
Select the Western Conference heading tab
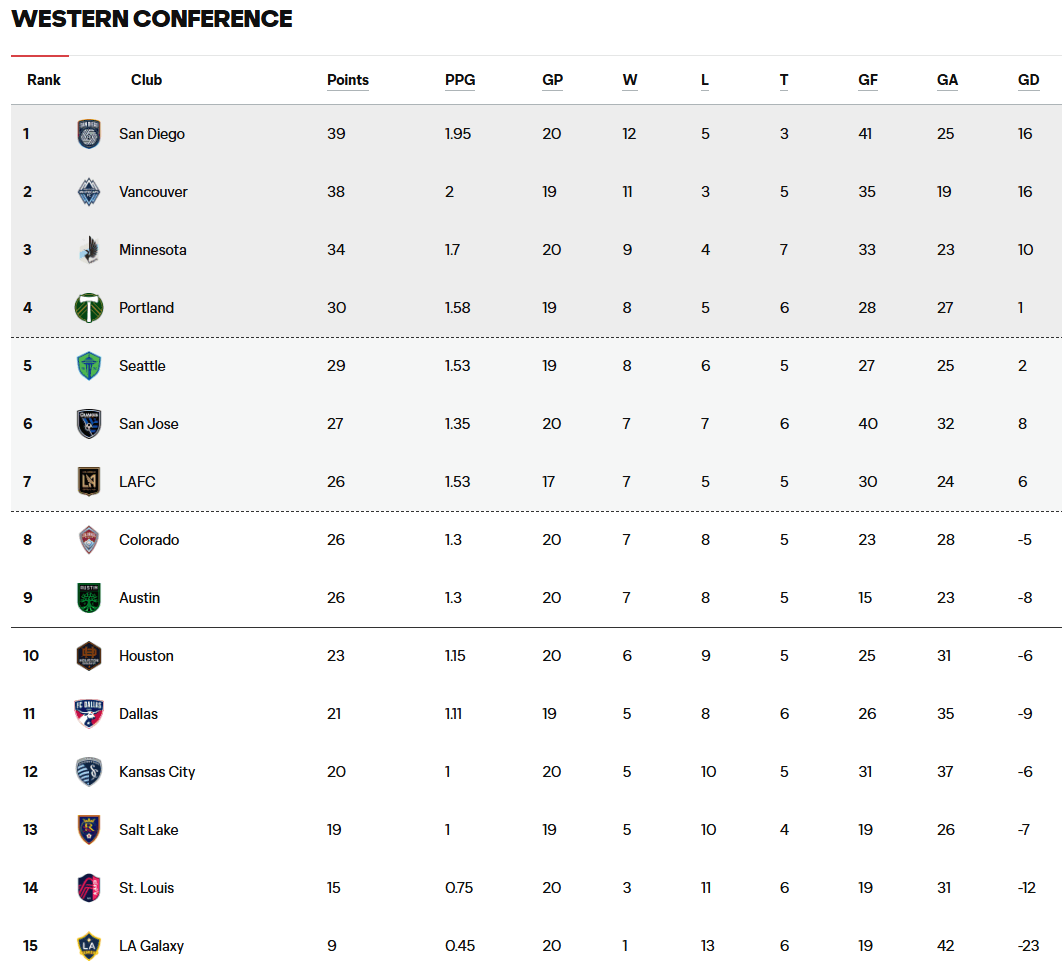pos(152,19)
